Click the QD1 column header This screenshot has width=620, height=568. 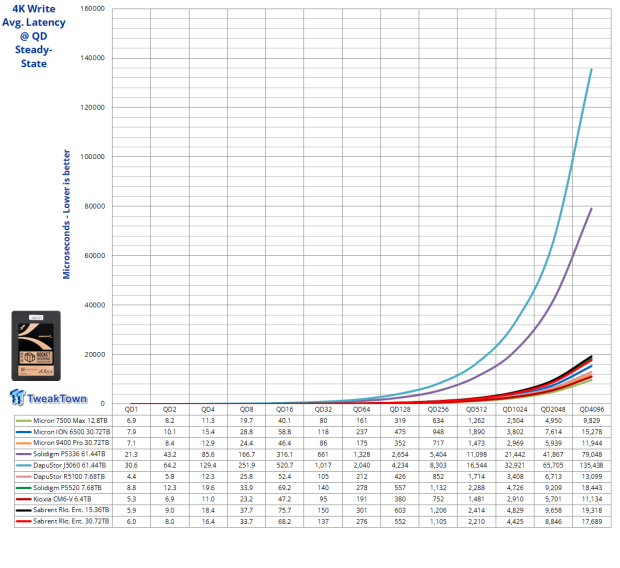[x=131, y=409]
